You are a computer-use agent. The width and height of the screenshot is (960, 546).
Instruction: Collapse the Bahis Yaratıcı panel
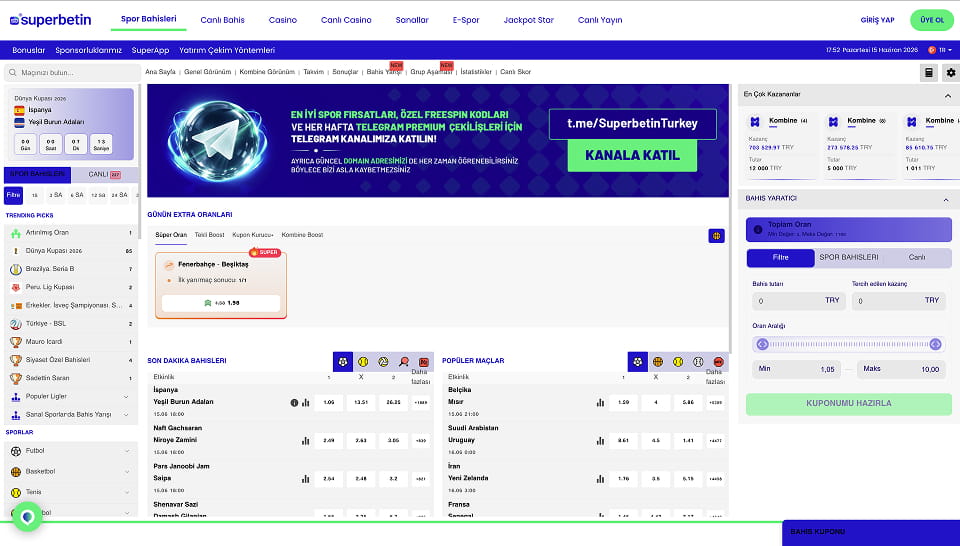(946, 200)
